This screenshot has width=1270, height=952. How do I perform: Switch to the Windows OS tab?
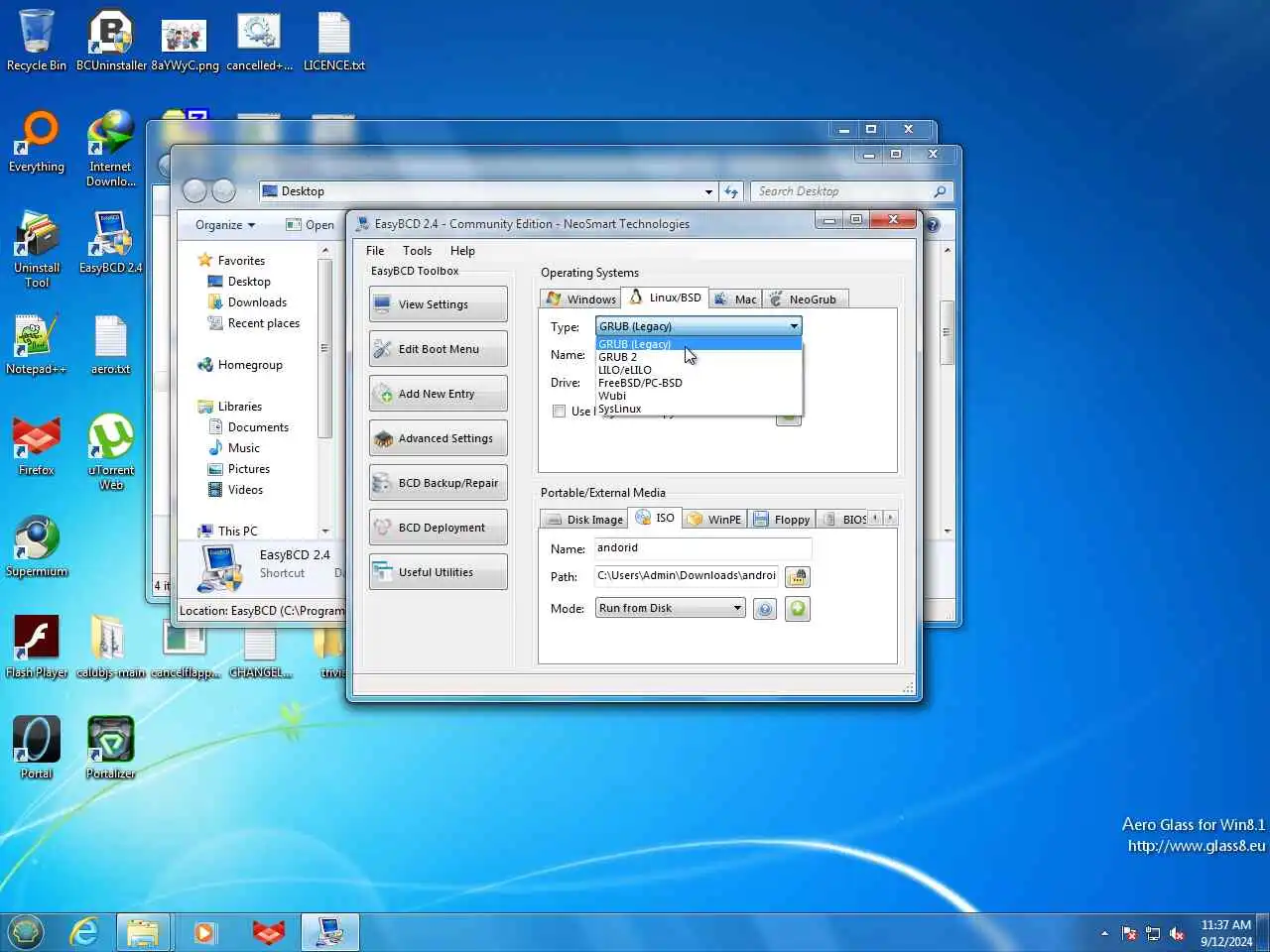581,298
